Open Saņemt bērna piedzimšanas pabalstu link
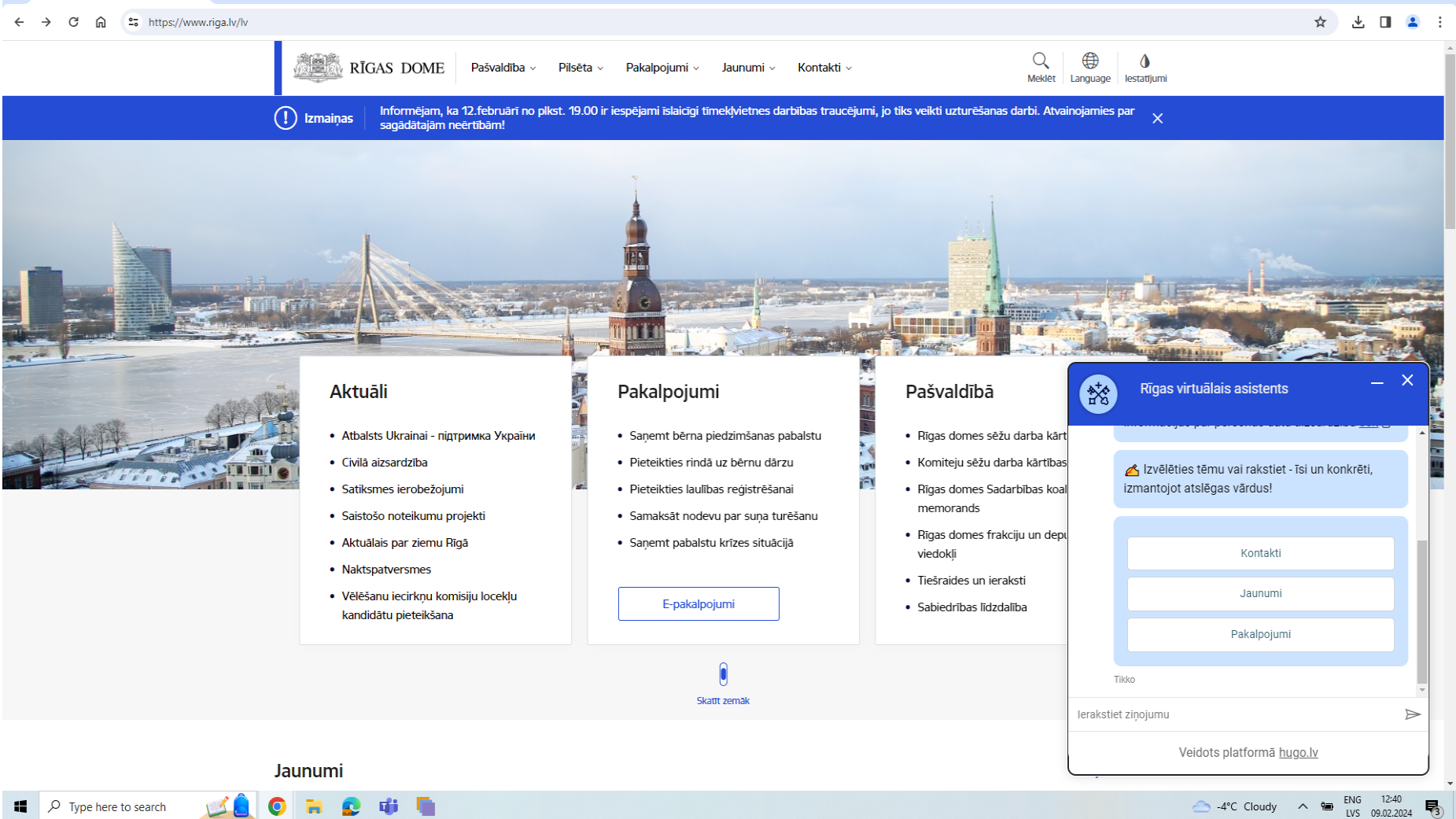 (725, 435)
